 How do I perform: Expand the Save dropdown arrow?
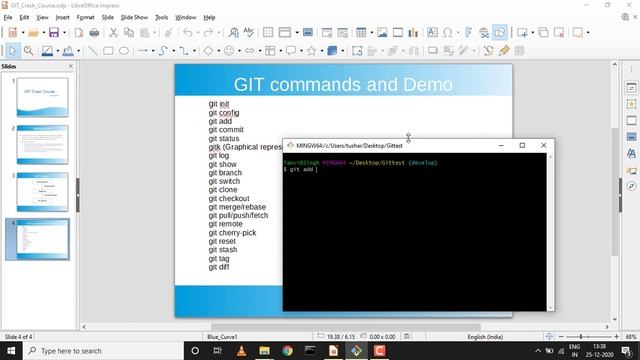point(64,33)
